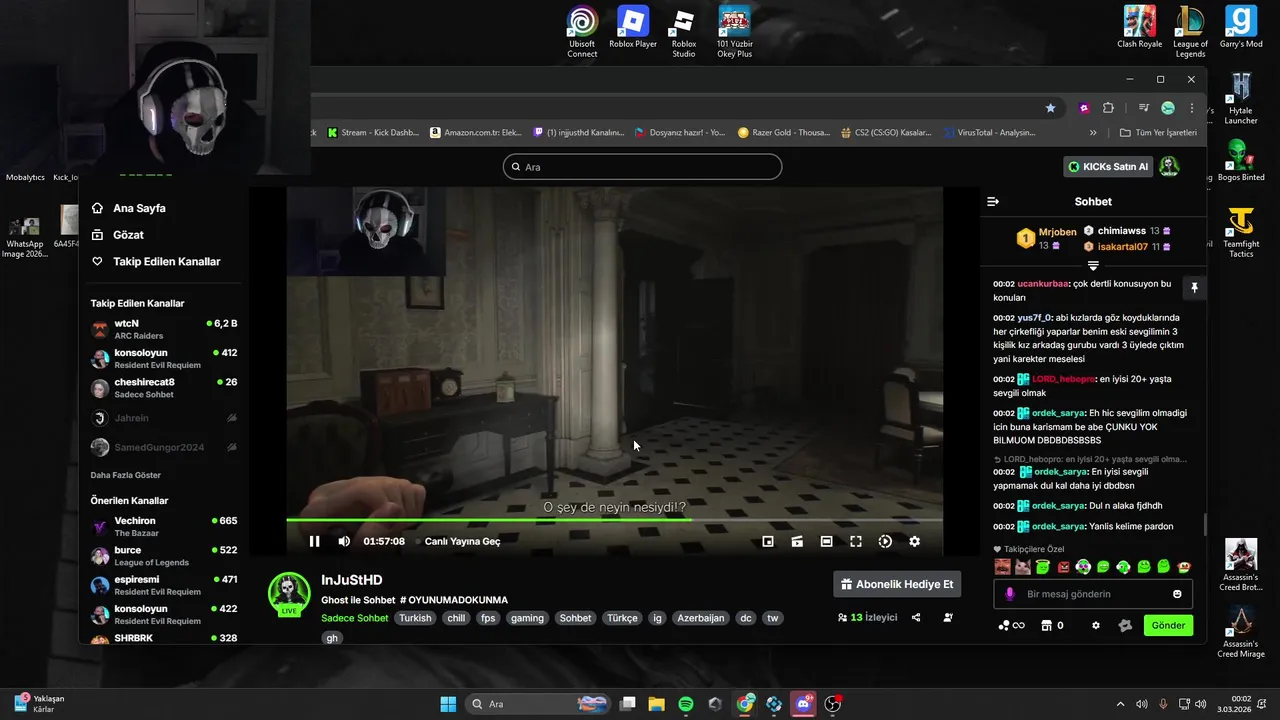1280x720 pixels.
Task: Open the Stream - Kick Dashboard bookmark
Action: pyautogui.click(x=373, y=132)
